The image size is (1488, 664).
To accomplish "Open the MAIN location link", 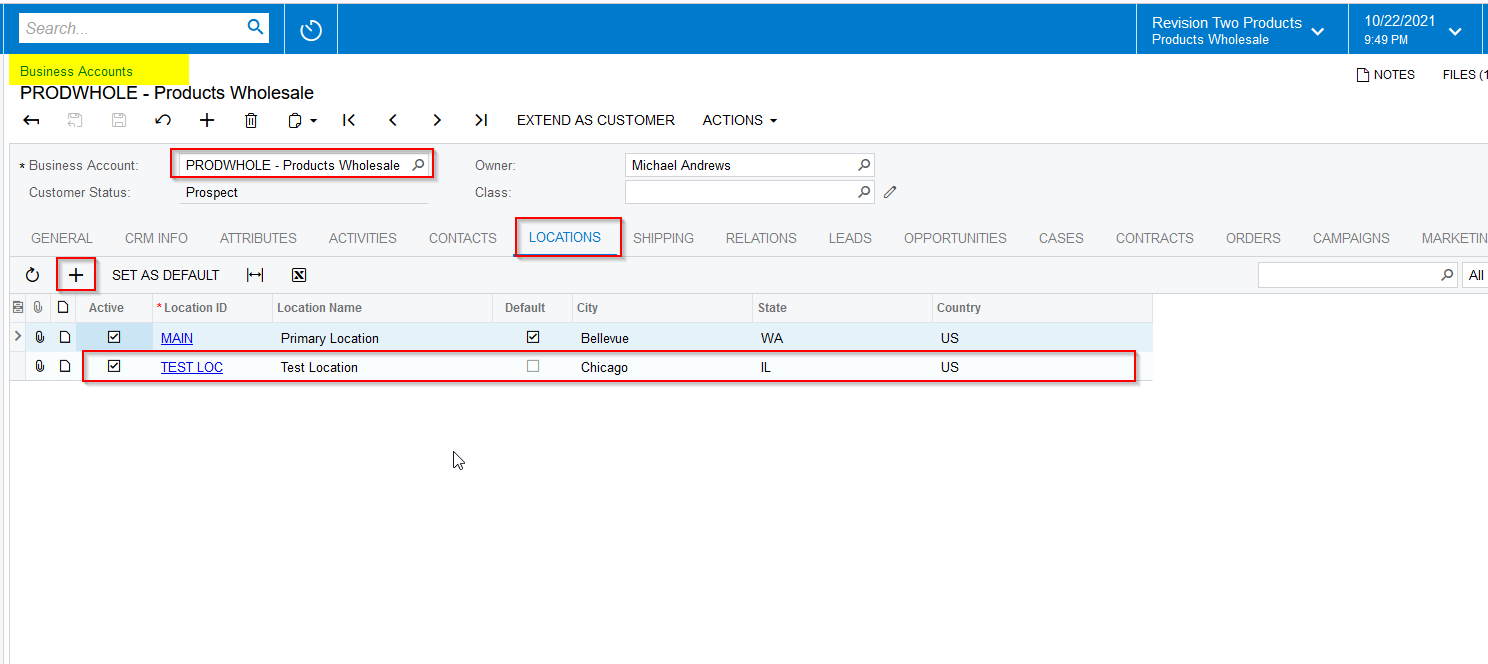I will 177,338.
